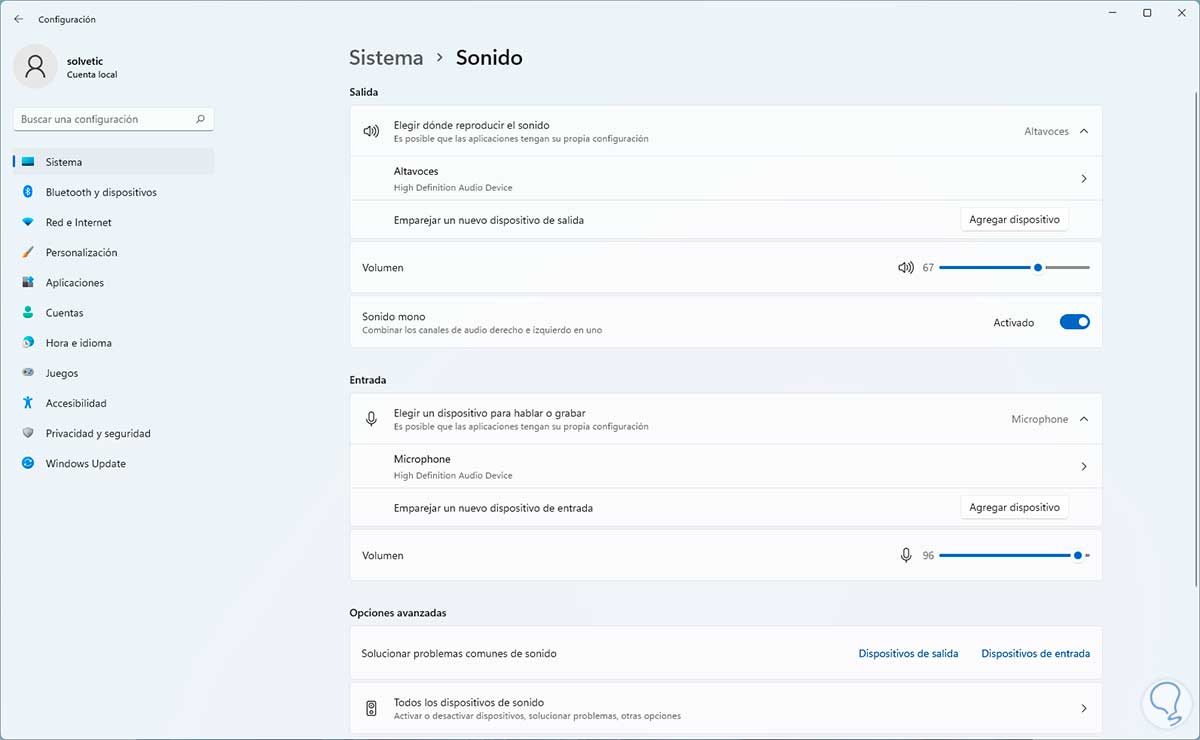This screenshot has width=1200, height=740.
Task: Click the Accesibilidad icon in sidebar
Action: 28,403
